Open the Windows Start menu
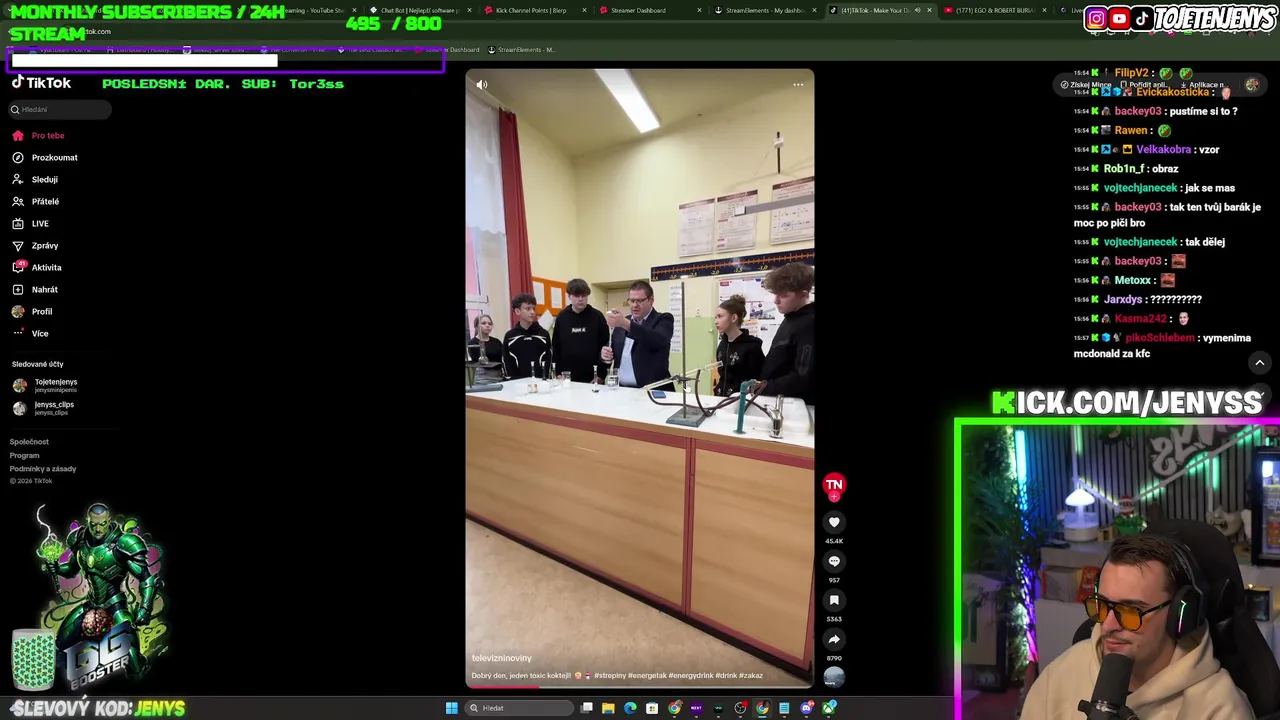This screenshot has width=1280, height=720. tap(452, 708)
